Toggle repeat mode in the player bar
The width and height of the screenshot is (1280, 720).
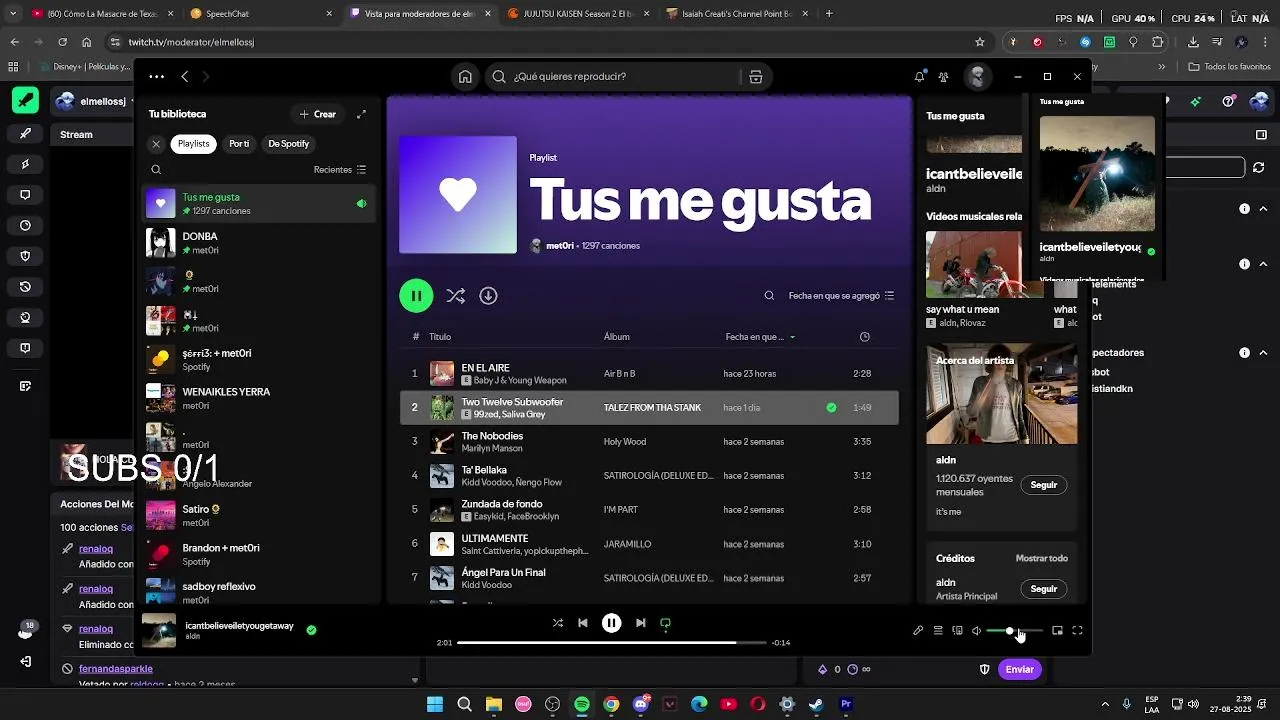click(665, 623)
